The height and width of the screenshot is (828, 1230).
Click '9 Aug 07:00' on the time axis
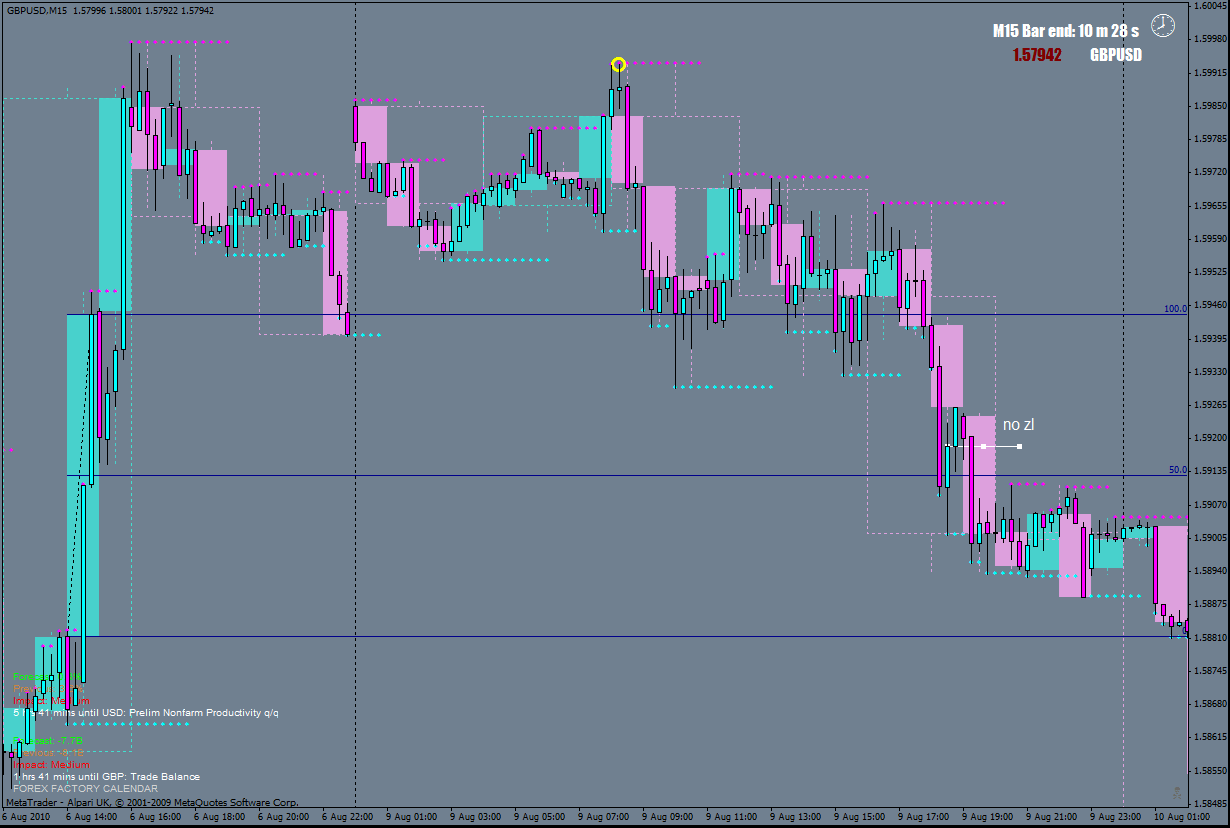click(603, 816)
